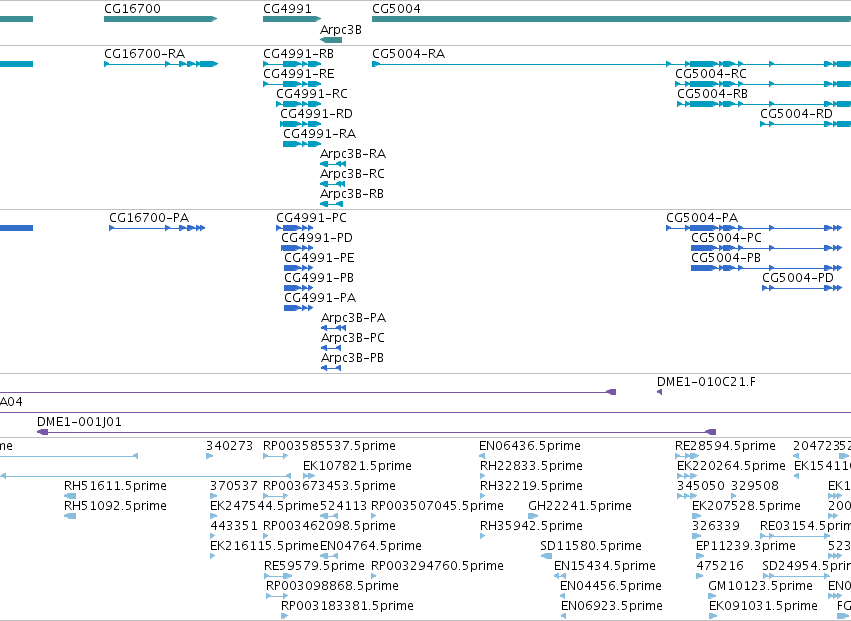This screenshot has width=851, height=621.
Task: Open the CG4991-PD protein label
Action: pos(317,238)
